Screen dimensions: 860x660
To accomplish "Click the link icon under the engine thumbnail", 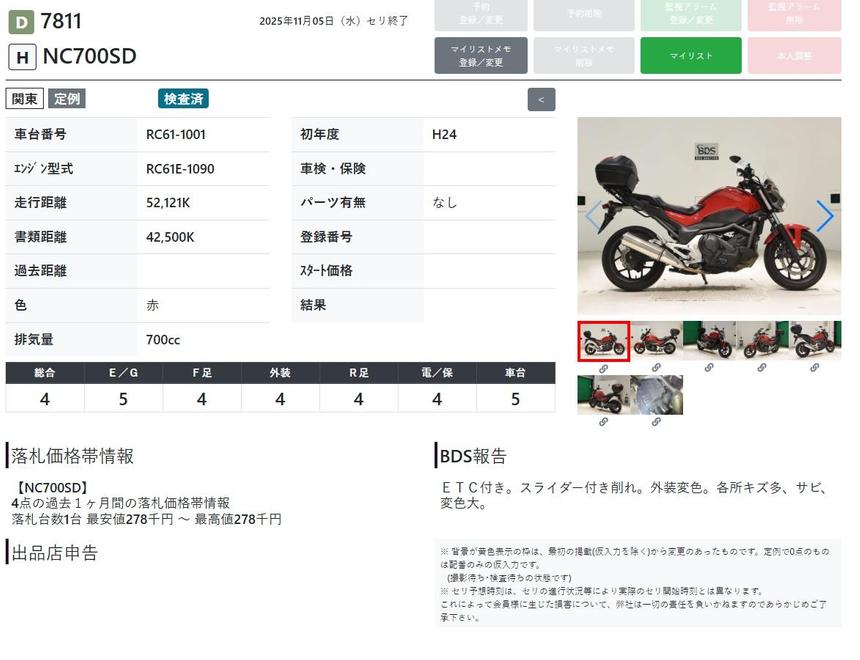I will coord(656,422).
